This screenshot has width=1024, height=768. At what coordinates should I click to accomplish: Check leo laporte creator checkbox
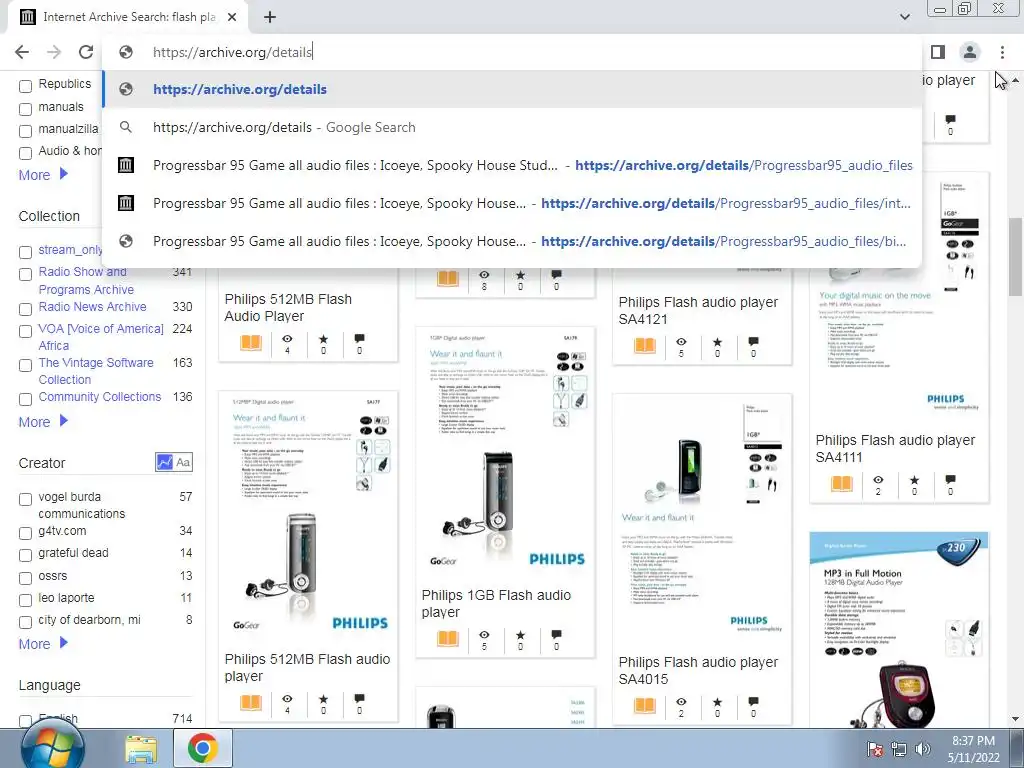pyautogui.click(x=25, y=600)
